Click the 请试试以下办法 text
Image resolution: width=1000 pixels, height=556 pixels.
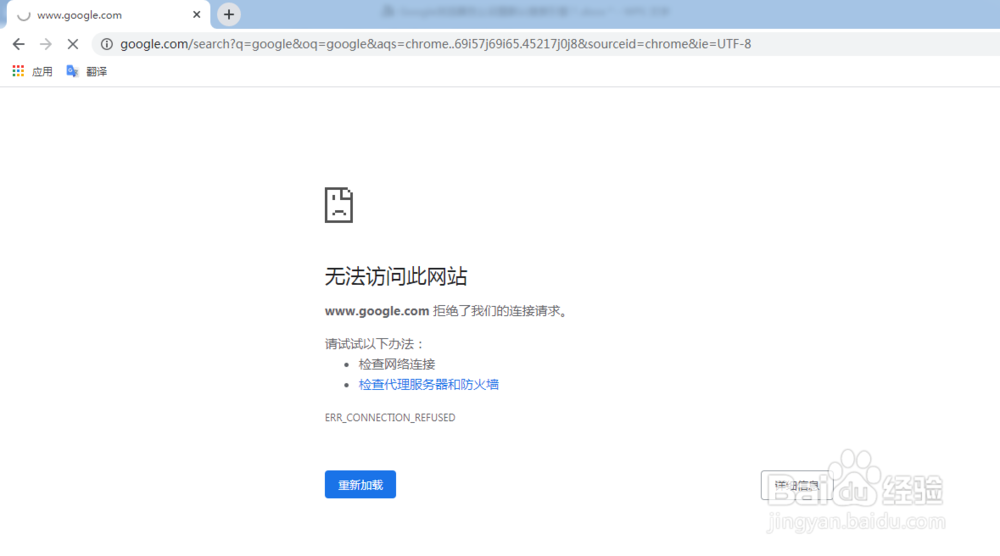click(374, 344)
